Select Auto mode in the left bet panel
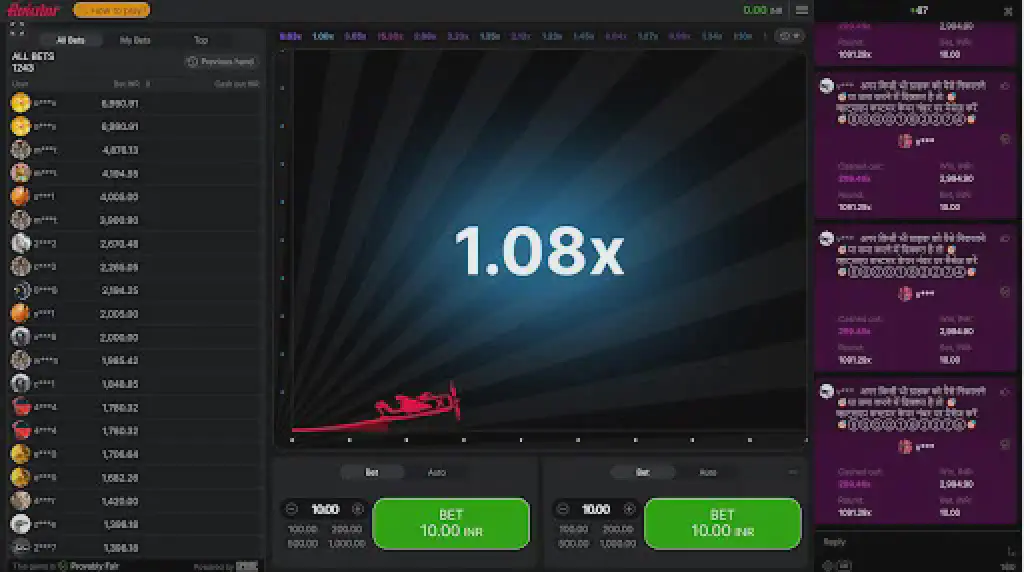 point(436,472)
